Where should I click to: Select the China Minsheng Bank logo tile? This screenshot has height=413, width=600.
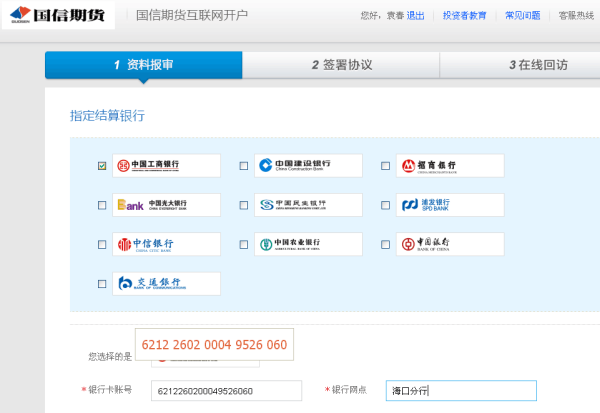click(308, 205)
